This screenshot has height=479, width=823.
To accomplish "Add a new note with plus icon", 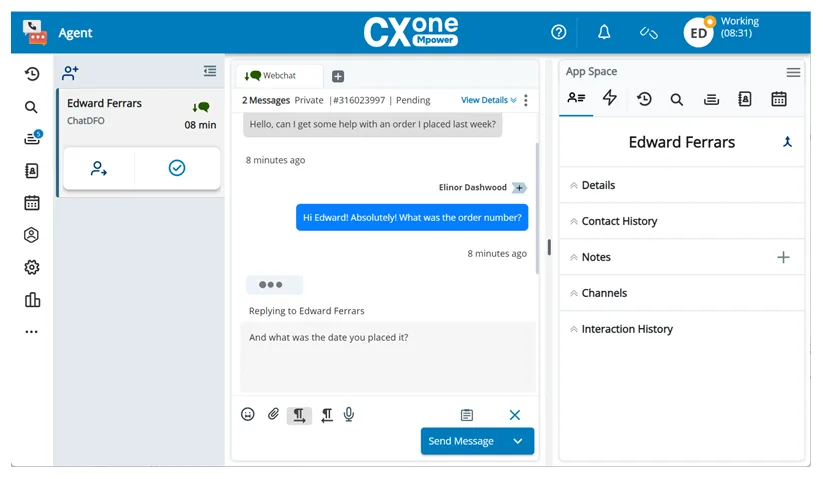I will click(783, 257).
